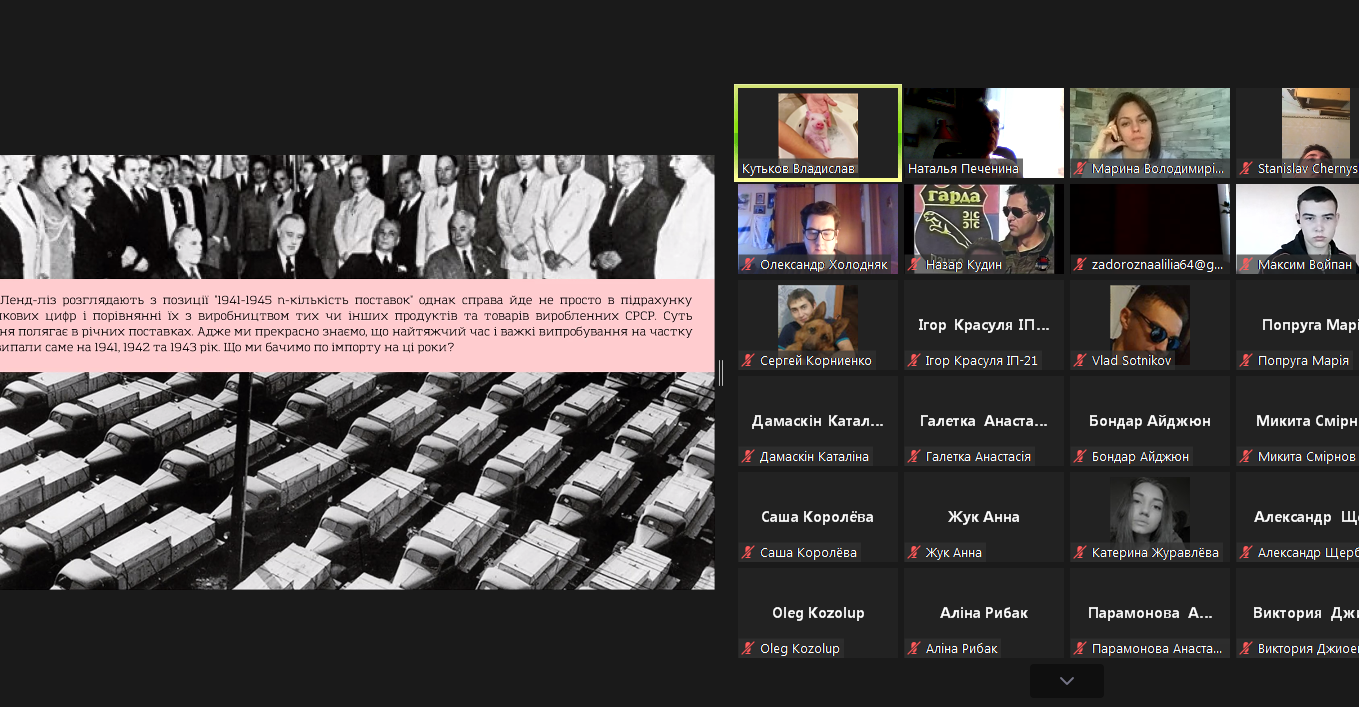The width and height of the screenshot is (1359, 707).
Task: Select Кутьков Владислав's highlighted speaker tile
Action: coord(818,132)
